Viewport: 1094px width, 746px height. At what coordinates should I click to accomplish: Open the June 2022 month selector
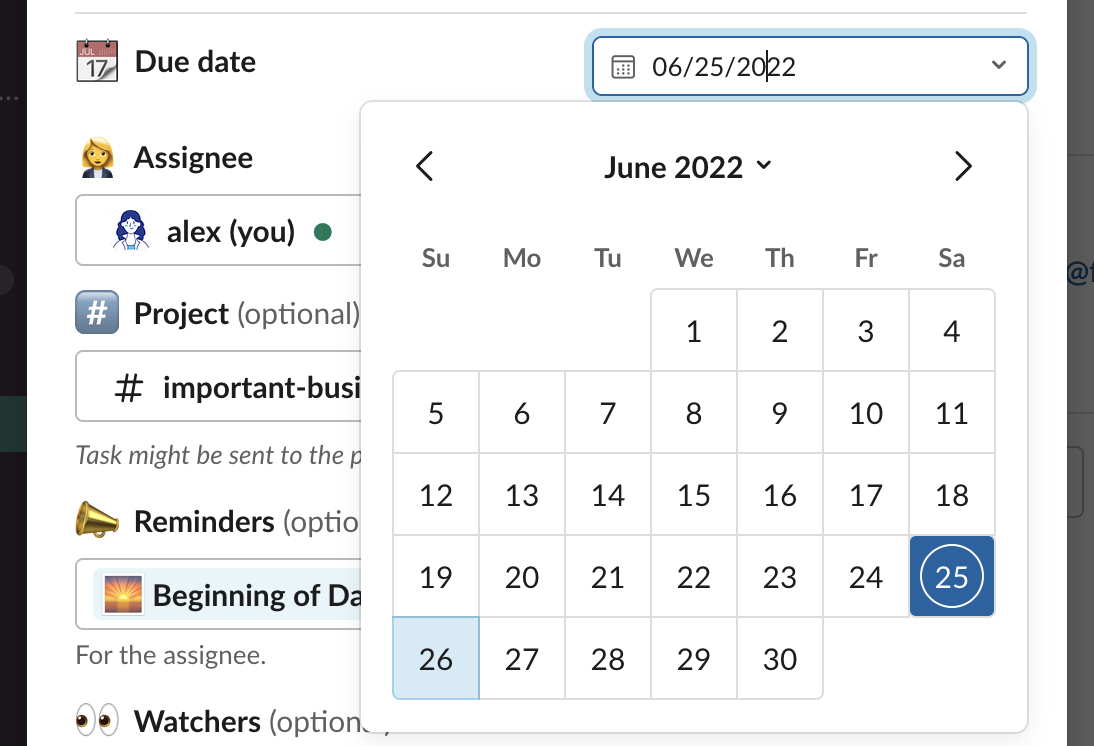pos(687,167)
